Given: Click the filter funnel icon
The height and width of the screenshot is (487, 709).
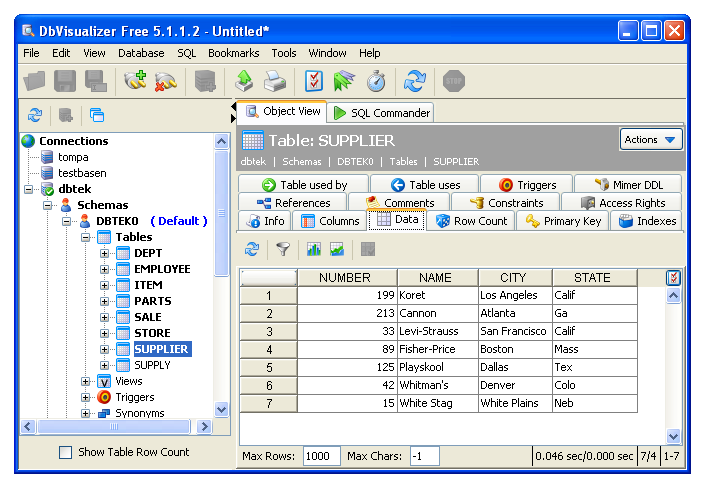Looking at the screenshot, I should coord(283,249).
